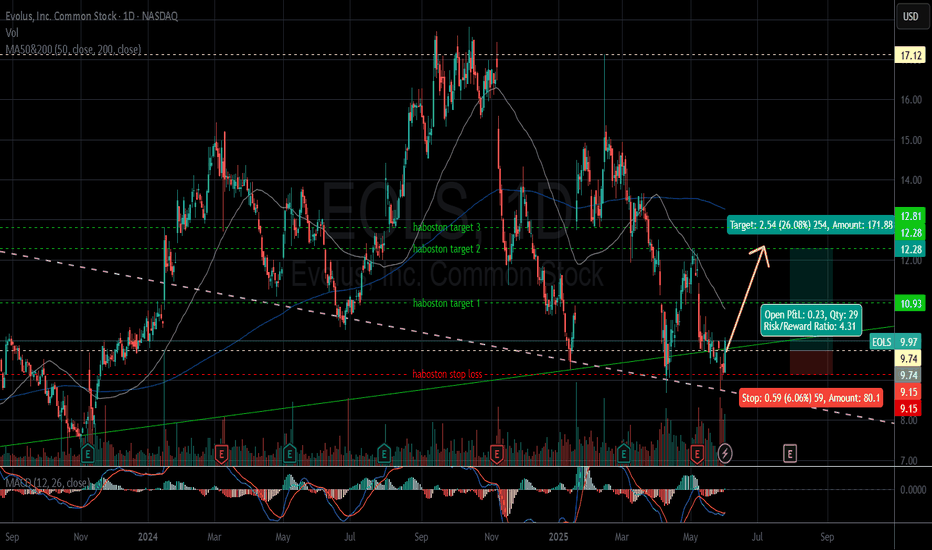Select the red loss zone of long position
The width and height of the screenshot is (932, 550).
(x=811, y=363)
